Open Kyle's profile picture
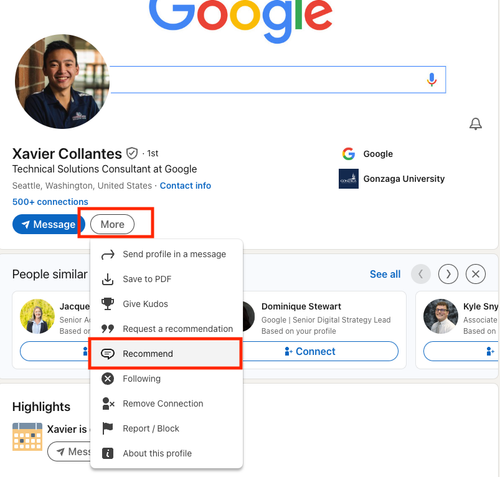The width and height of the screenshot is (500, 477). coord(441,316)
